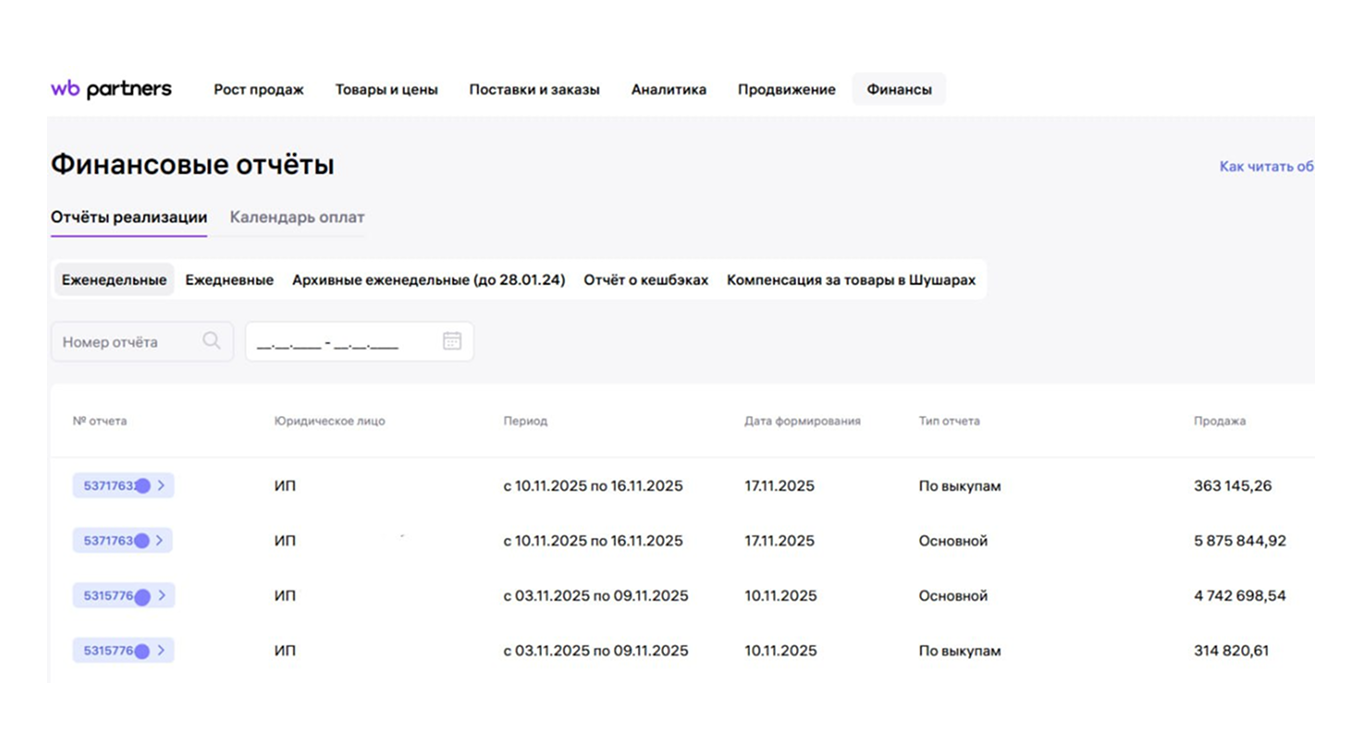This screenshot has height=749, width=1360.
Task: Open the Товары и цены menu
Action: tap(387, 89)
